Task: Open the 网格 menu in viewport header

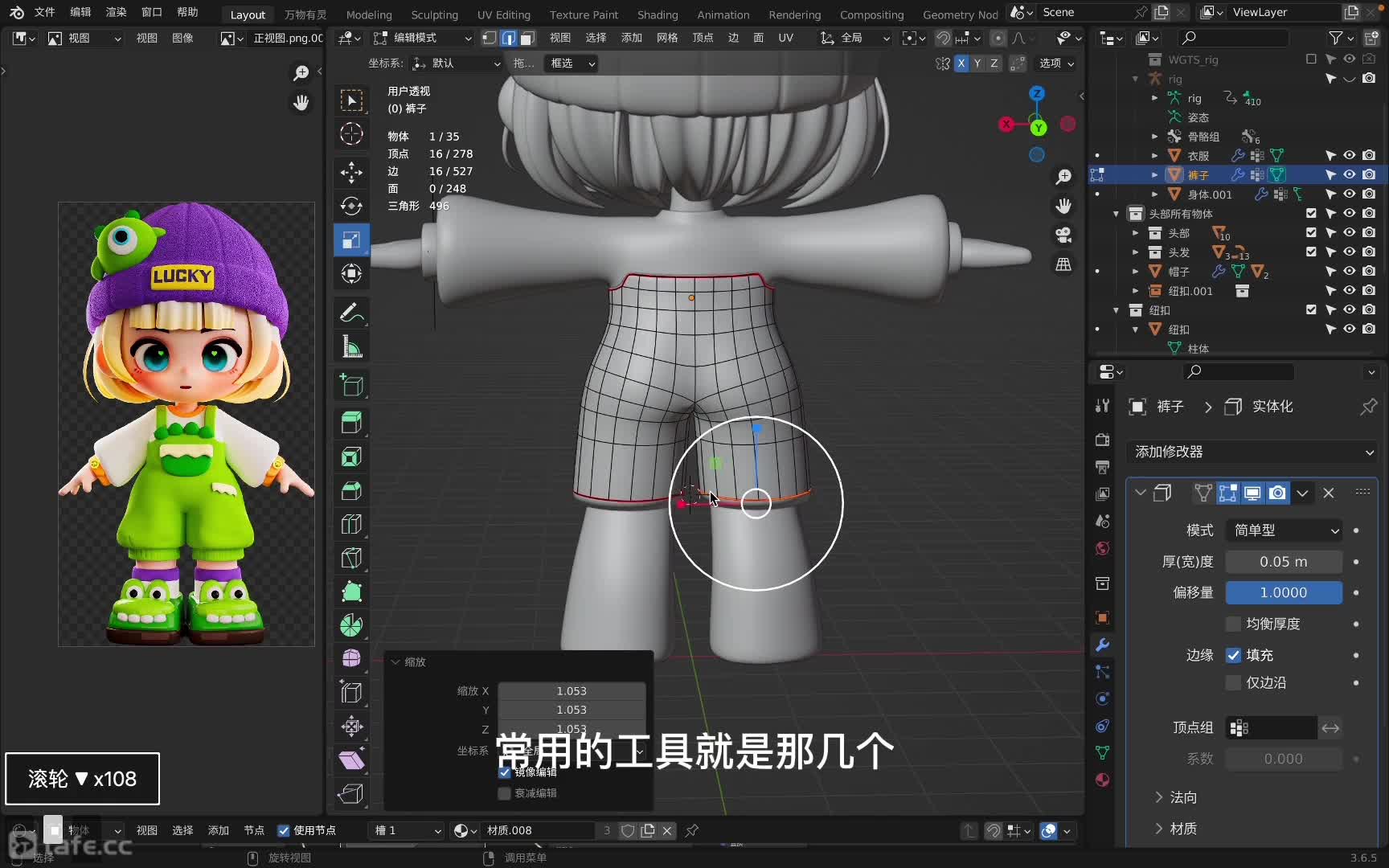Action: click(x=667, y=38)
